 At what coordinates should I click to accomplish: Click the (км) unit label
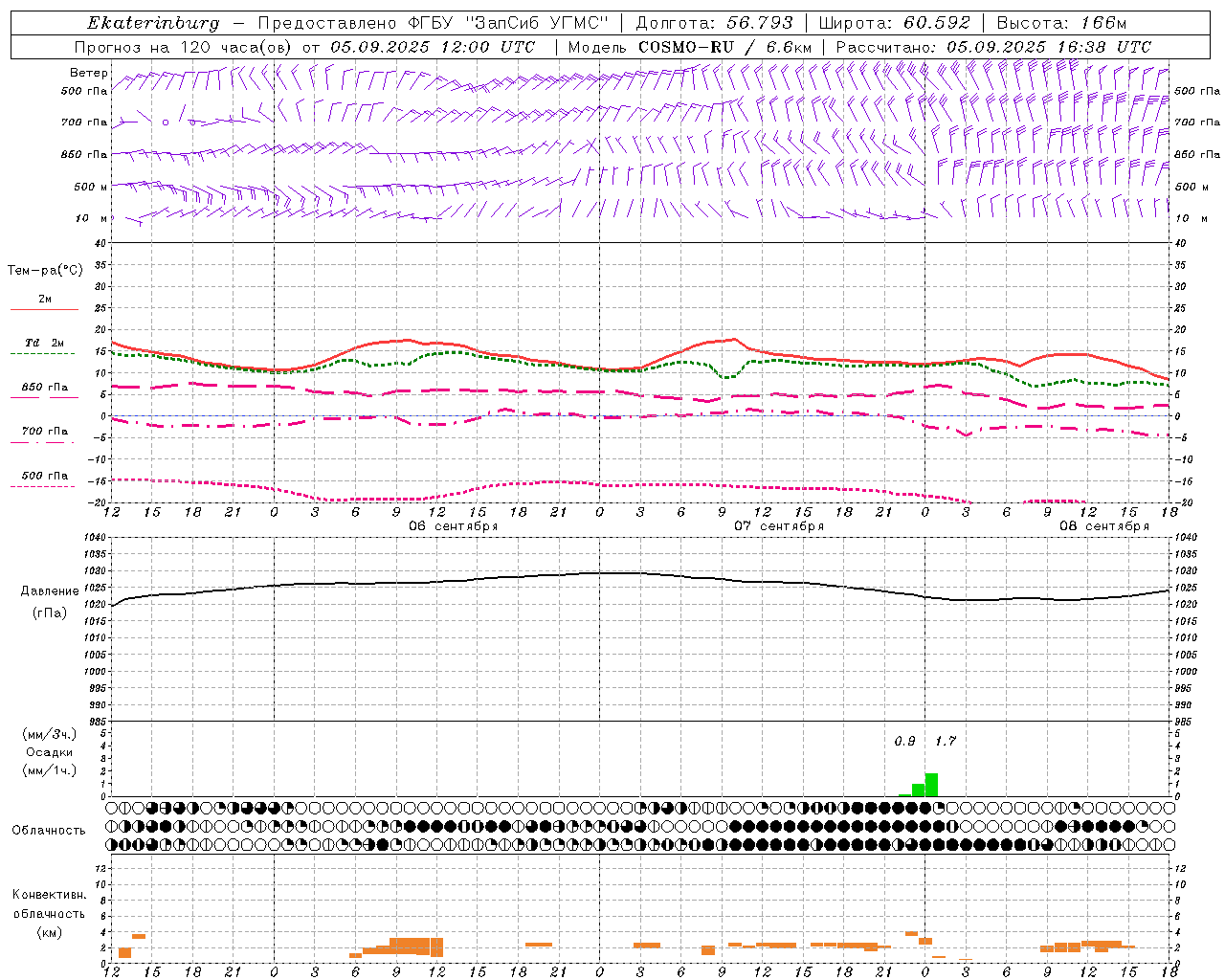[49, 932]
